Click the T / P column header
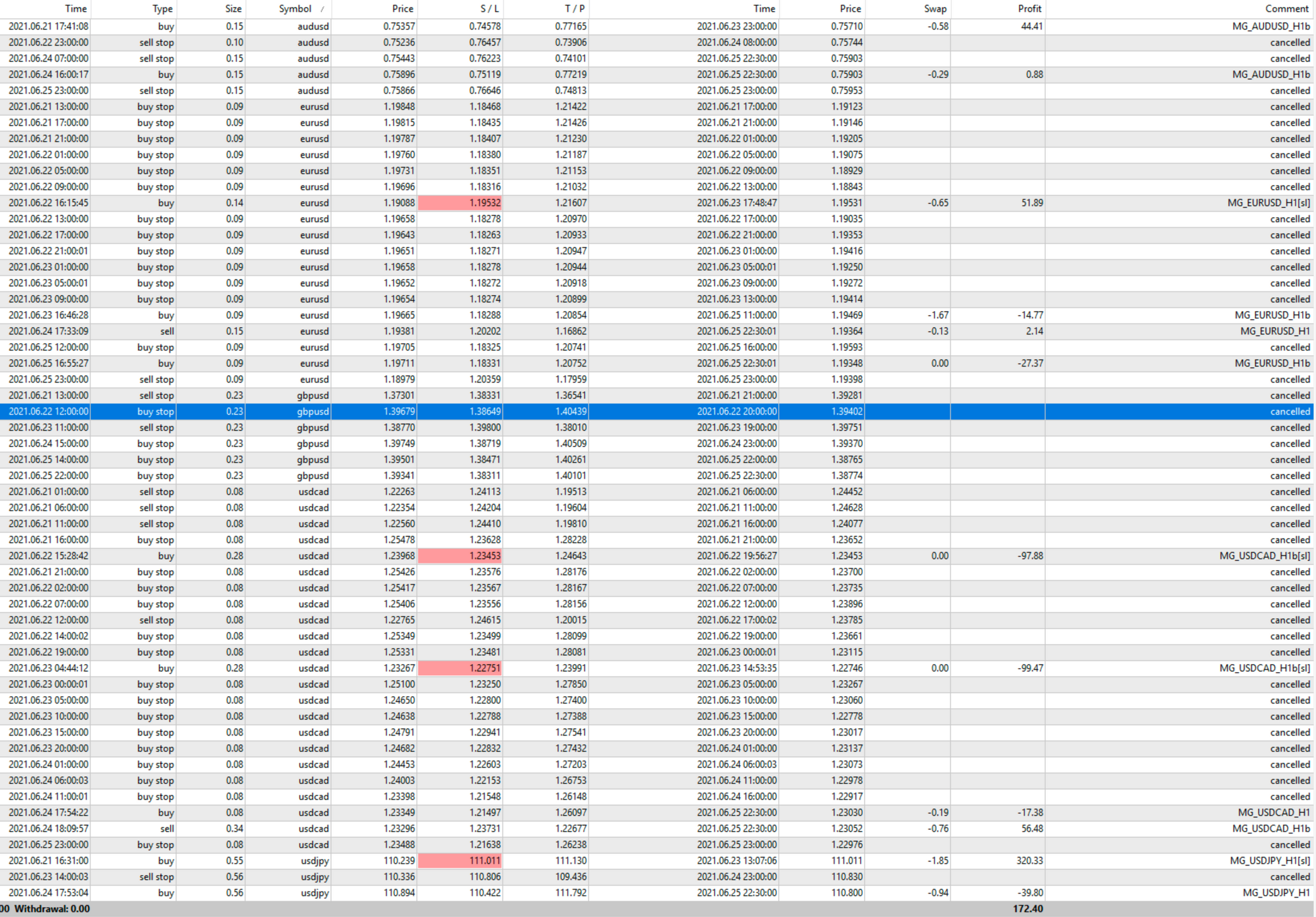Screen dimensions: 1316x917 [x=574, y=9]
